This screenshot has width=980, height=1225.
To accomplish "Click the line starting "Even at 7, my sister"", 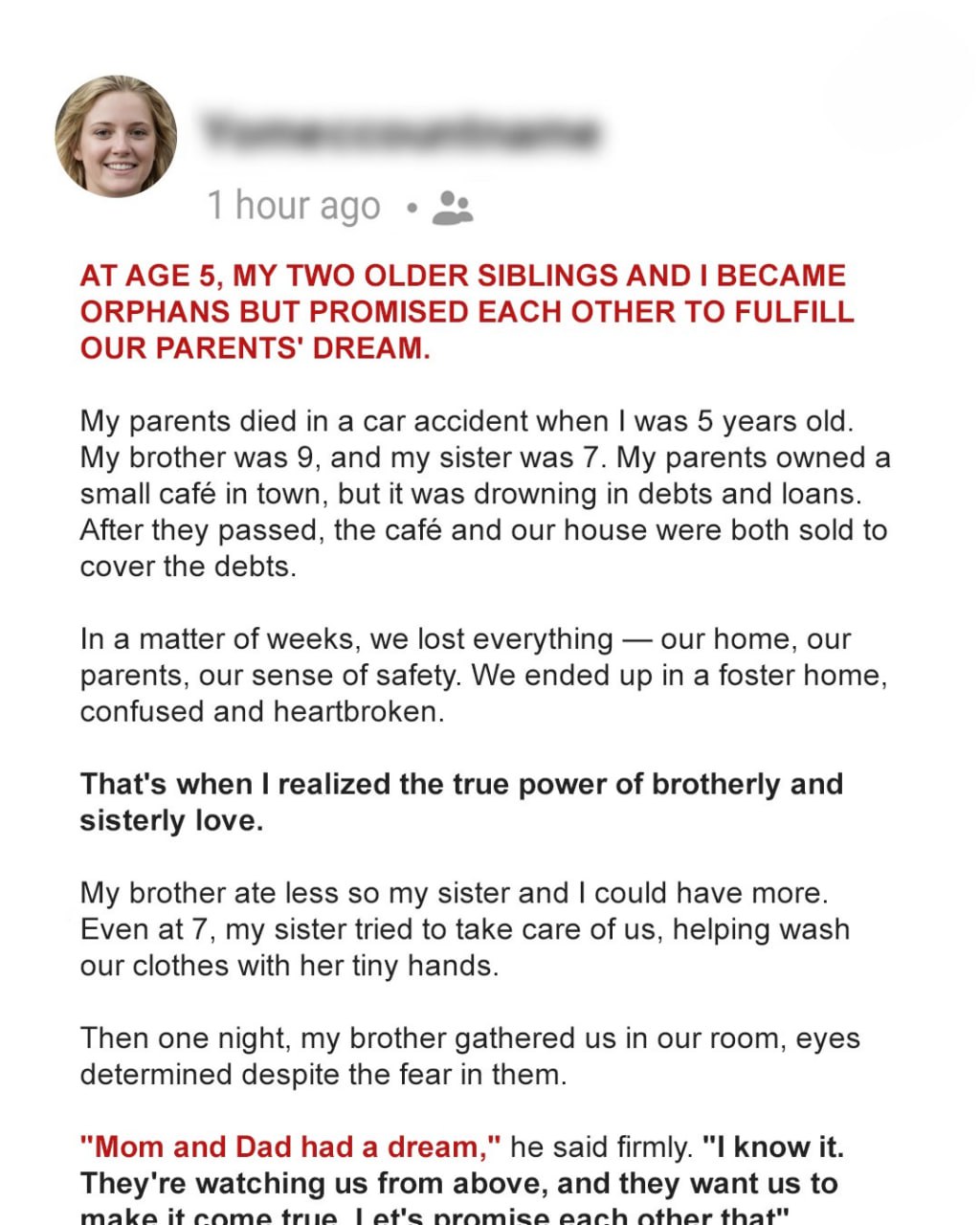I will pyautogui.click(x=464, y=930).
